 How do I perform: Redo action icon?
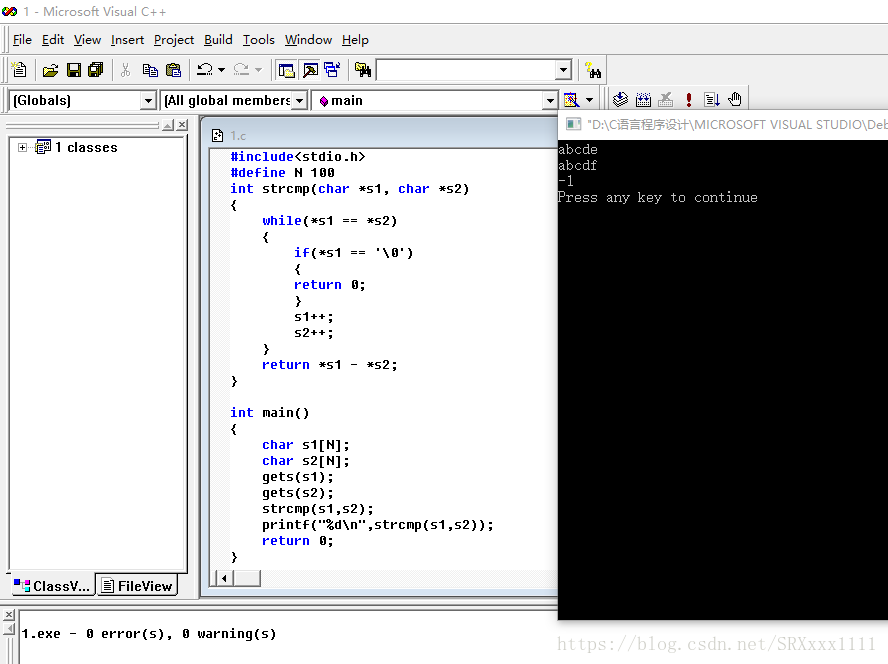(241, 70)
